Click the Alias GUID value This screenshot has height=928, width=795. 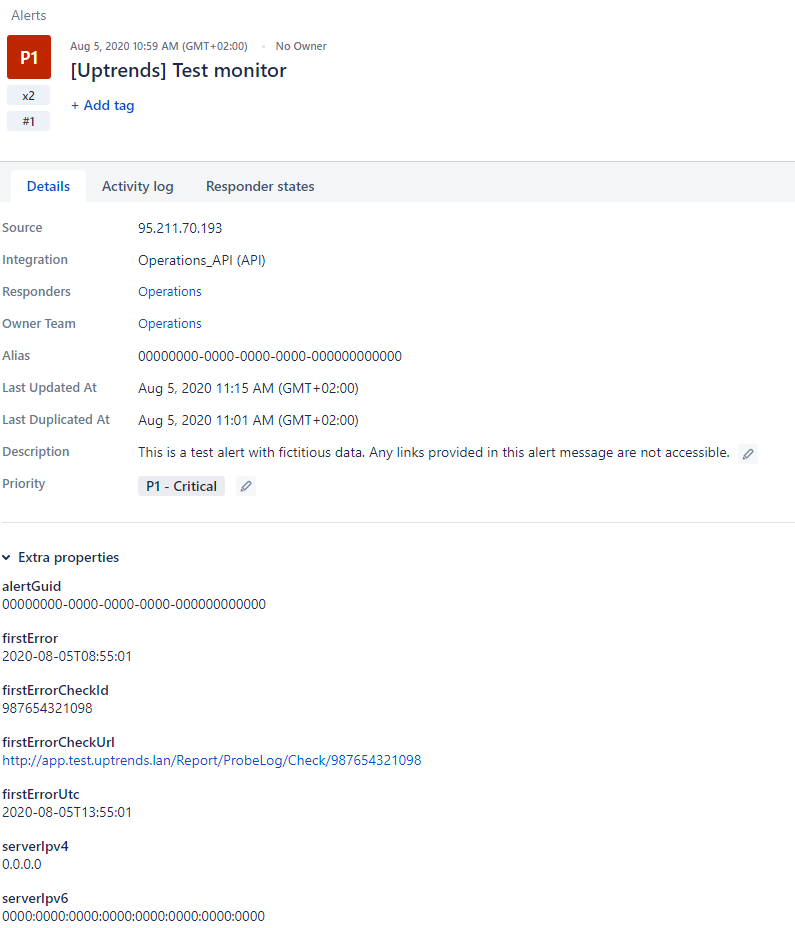tap(270, 356)
